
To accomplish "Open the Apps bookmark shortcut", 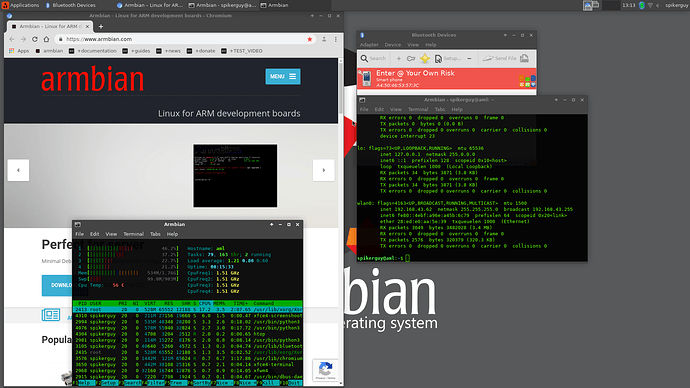I will coord(19,51).
